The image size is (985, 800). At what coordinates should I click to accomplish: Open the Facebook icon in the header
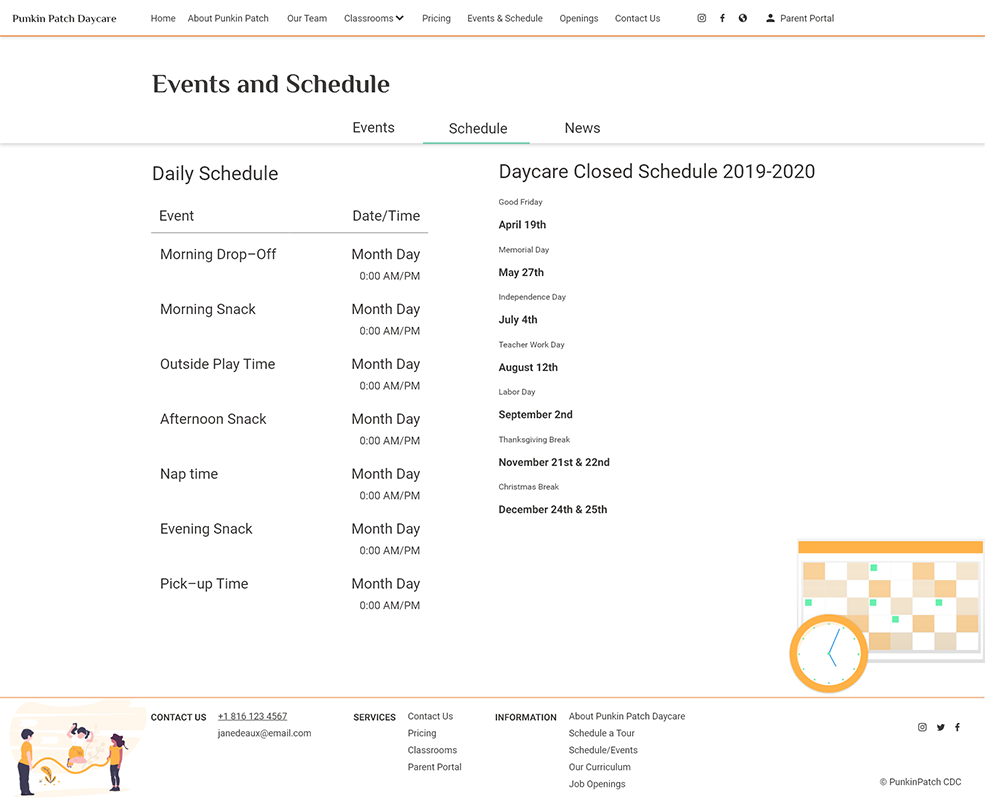tap(722, 18)
